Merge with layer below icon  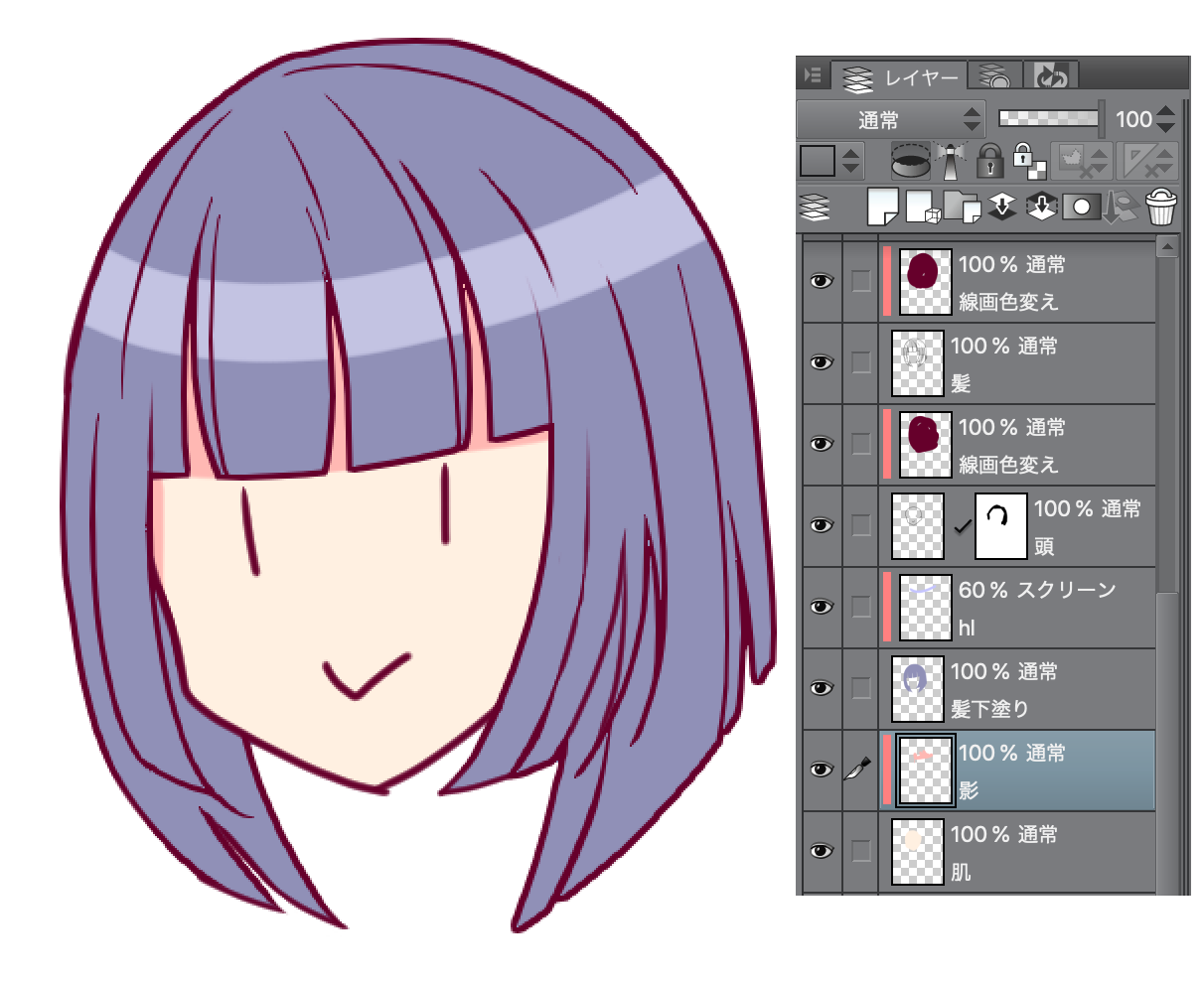pos(1041,207)
